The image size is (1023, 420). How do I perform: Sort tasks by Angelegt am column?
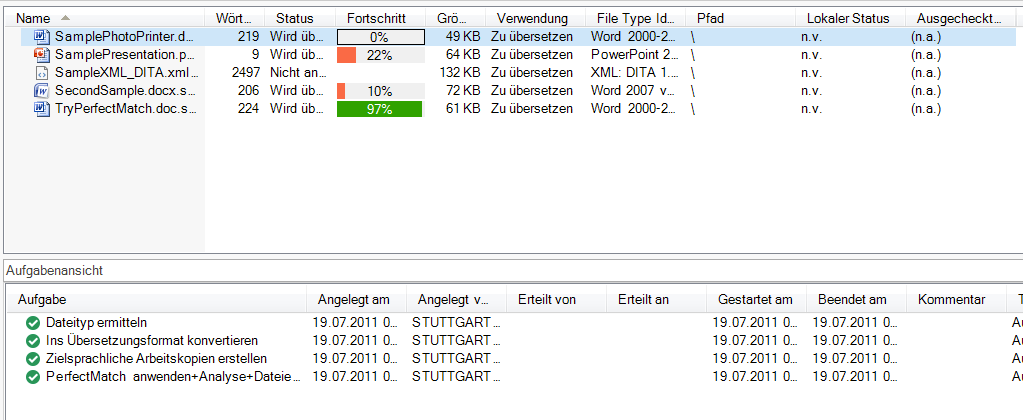click(356, 300)
